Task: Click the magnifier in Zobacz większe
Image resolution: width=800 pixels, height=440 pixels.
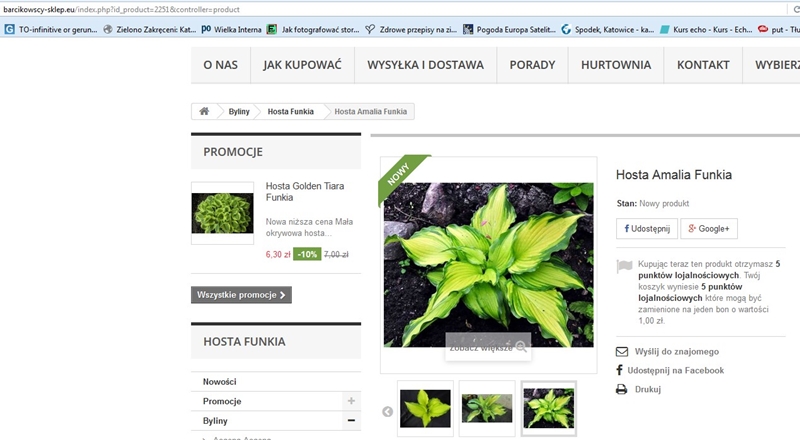Action: 521,346
